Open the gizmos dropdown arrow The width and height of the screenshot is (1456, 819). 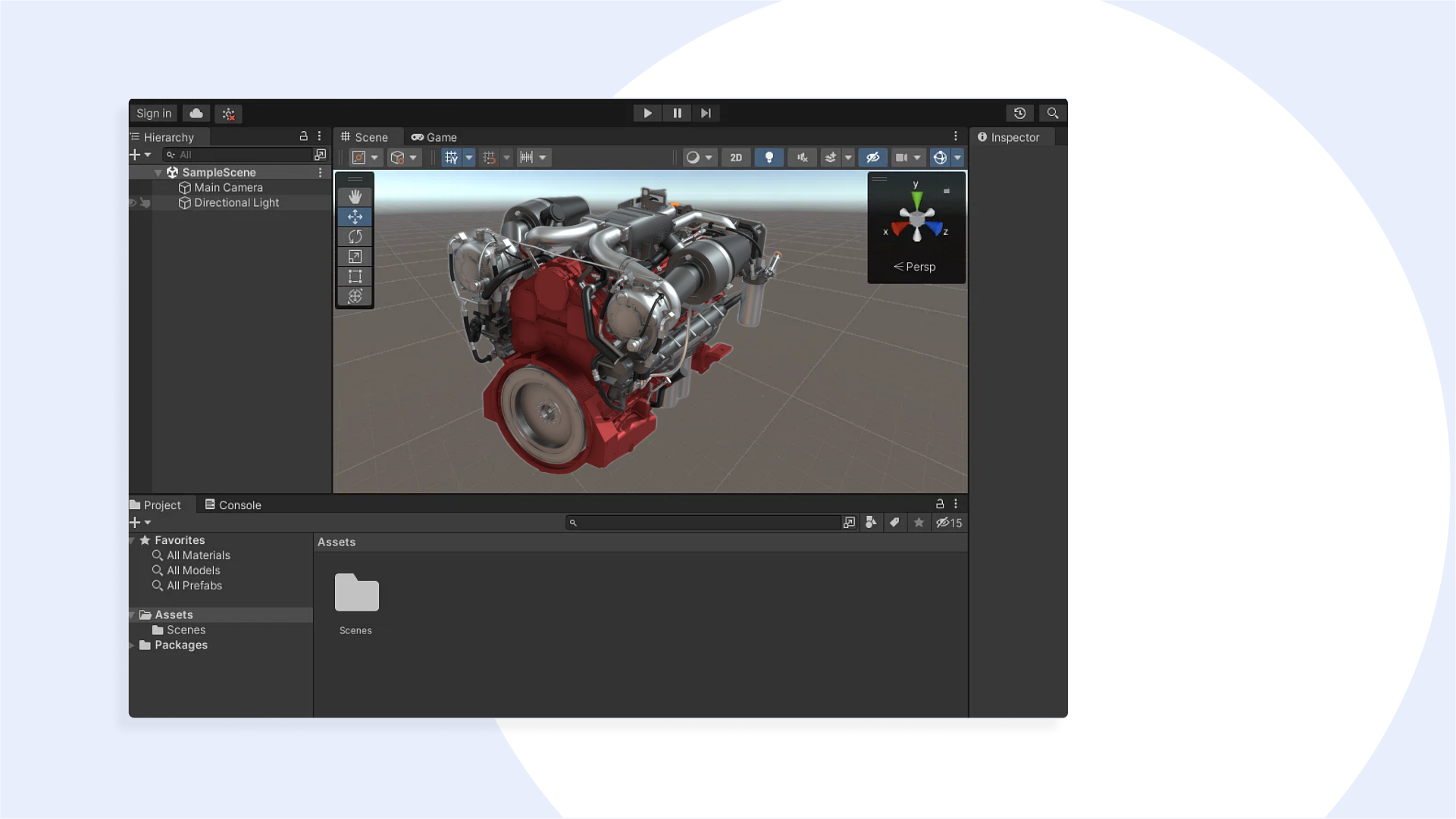pos(957,158)
